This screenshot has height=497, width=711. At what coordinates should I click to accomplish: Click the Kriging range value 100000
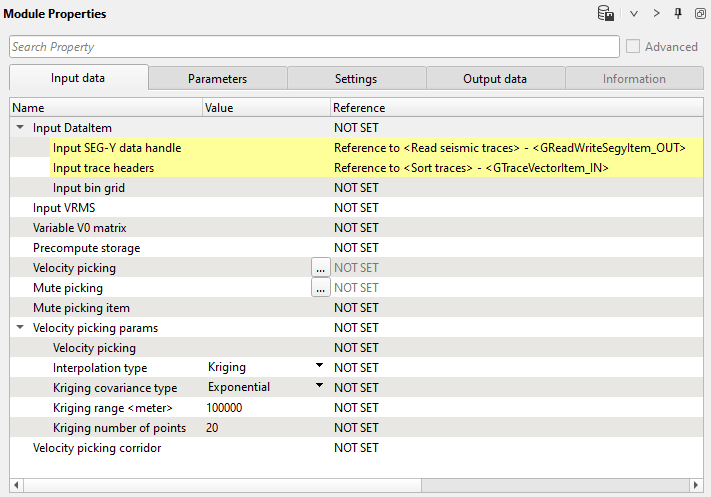(x=224, y=408)
